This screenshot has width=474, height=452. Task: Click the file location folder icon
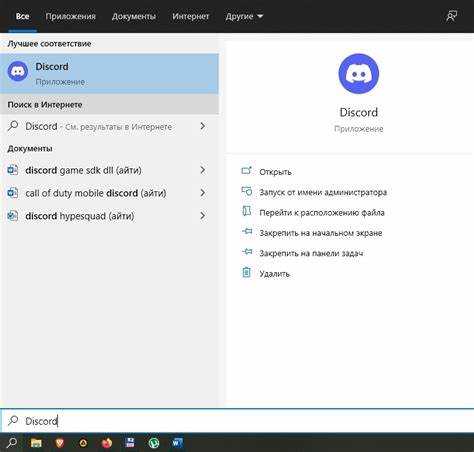[x=247, y=211]
